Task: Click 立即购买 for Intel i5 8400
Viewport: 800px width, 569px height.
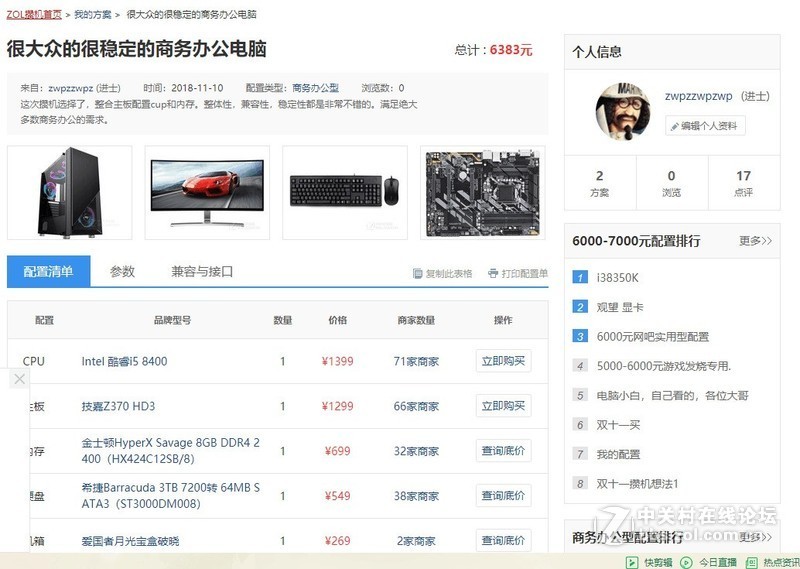Action: [x=504, y=361]
